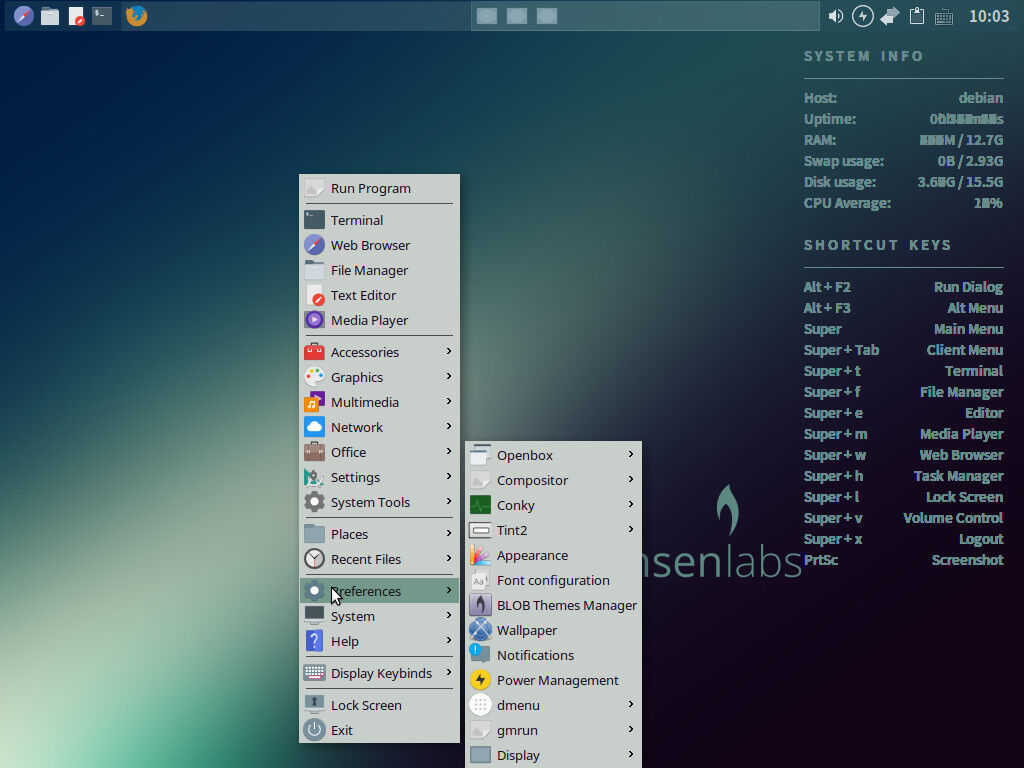Open Font configuration in the submenu
Viewport: 1024px width, 768px height.
553,580
